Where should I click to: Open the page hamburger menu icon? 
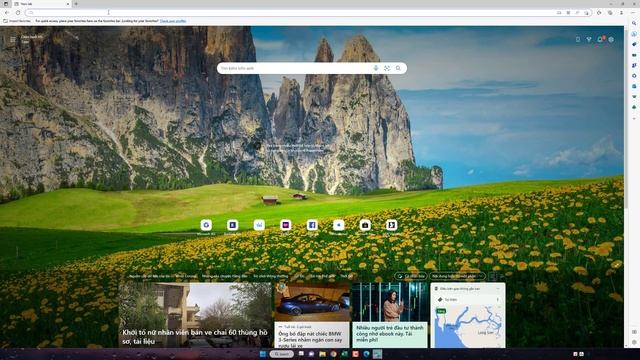point(13,39)
